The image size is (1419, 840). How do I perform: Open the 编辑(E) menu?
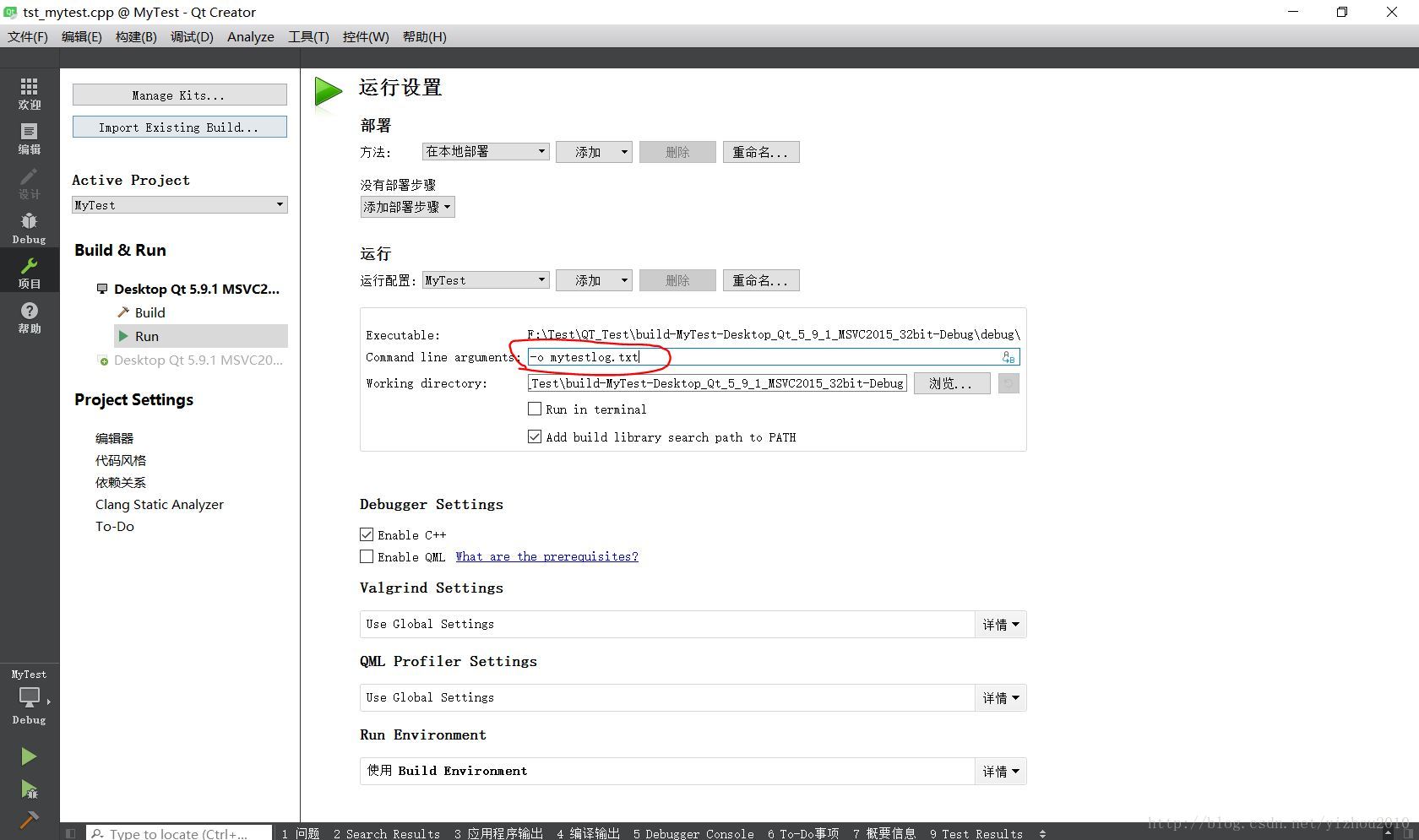pyautogui.click(x=82, y=36)
